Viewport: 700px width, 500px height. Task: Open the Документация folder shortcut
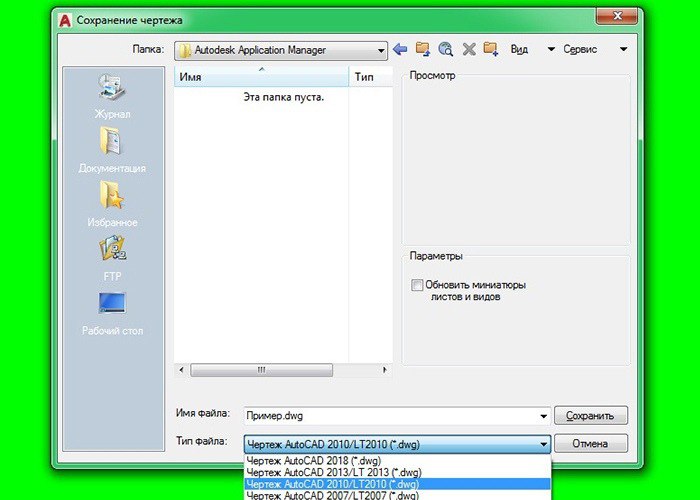(112, 150)
